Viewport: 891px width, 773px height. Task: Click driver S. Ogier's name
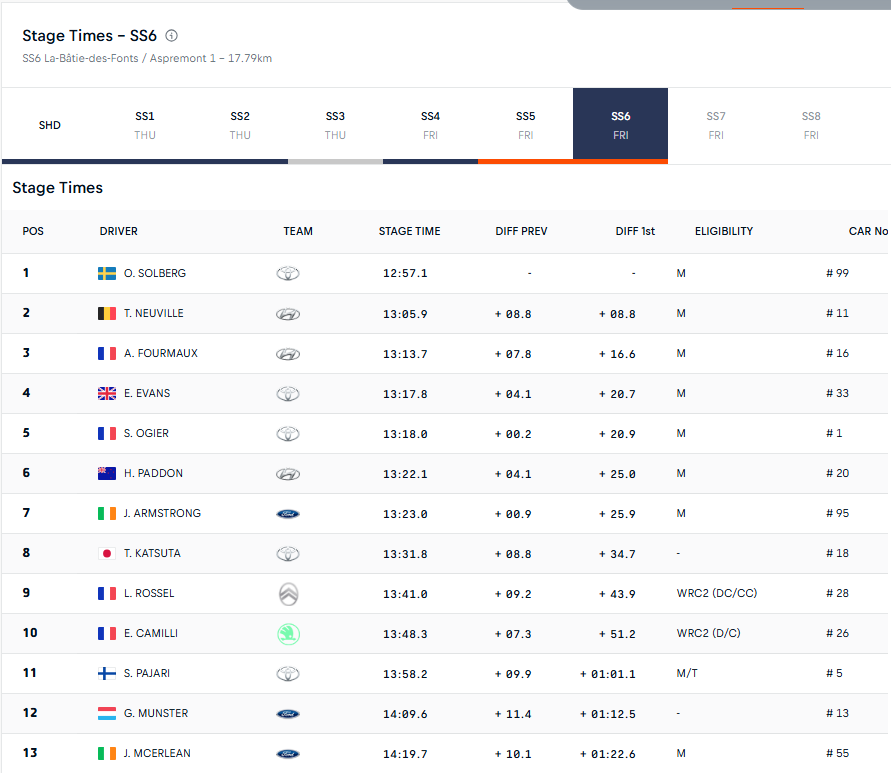pos(147,433)
